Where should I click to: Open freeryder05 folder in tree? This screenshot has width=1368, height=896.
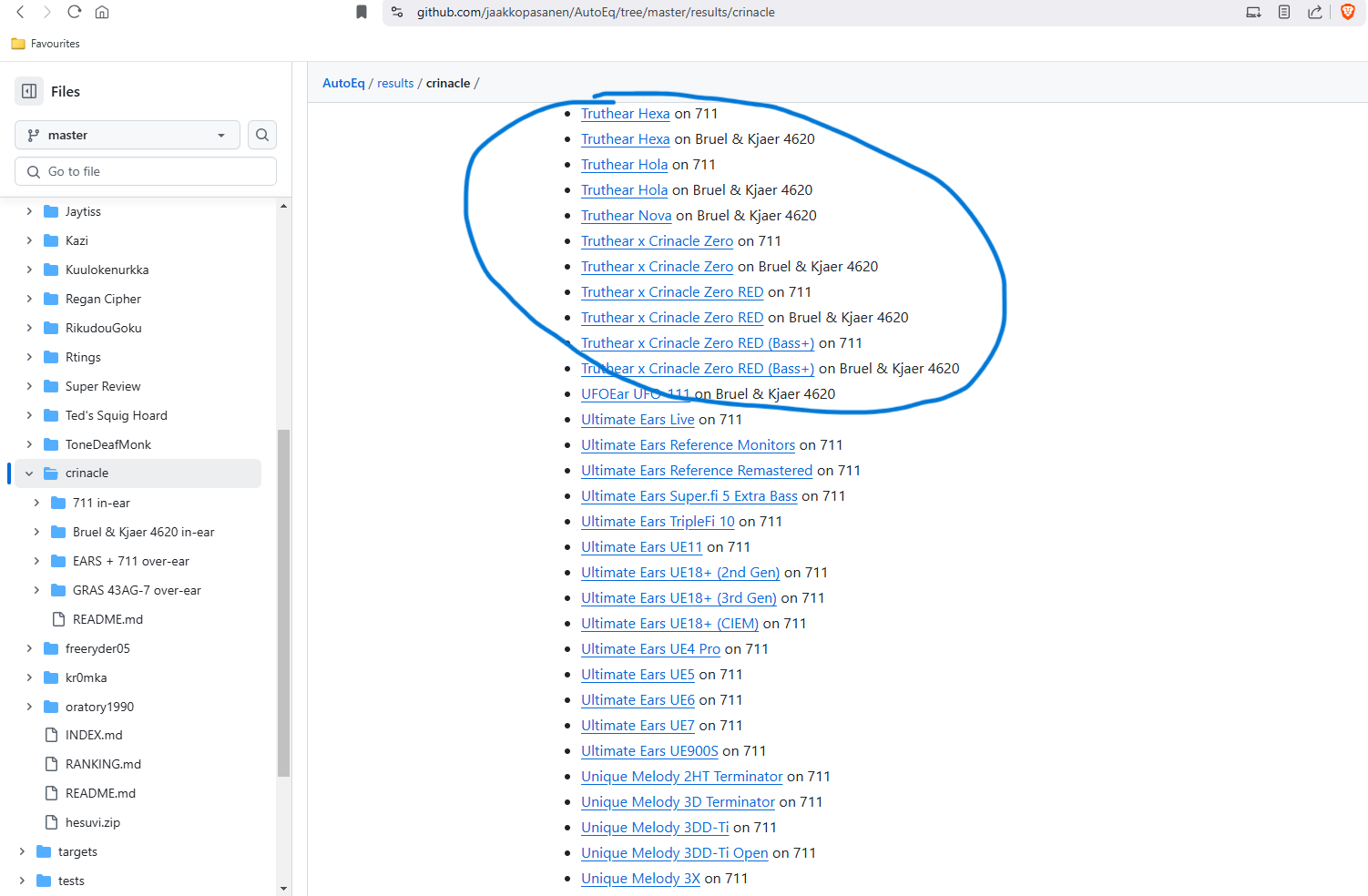pyautogui.click(x=97, y=648)
